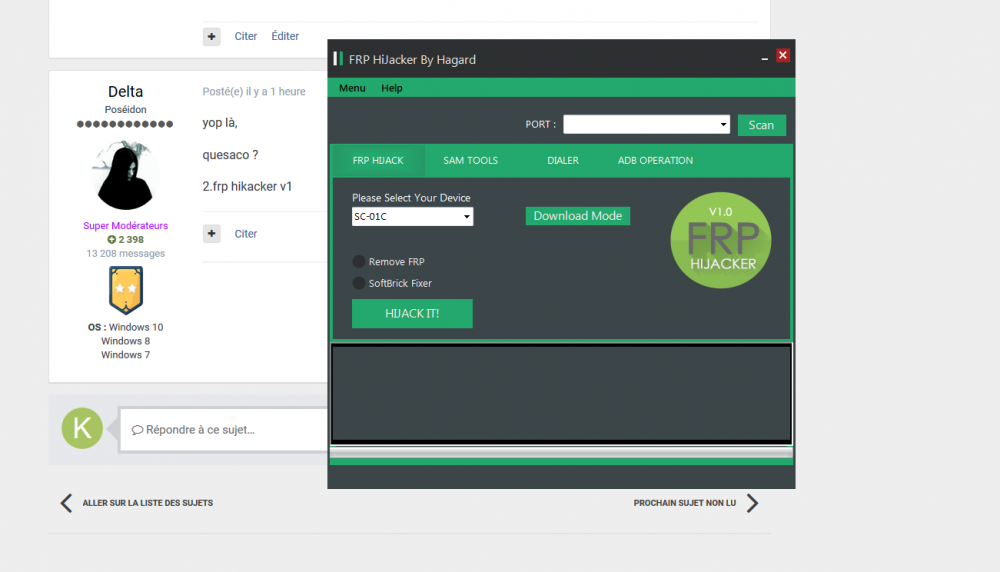Click the plus icon next to Citer and Éditer

click(x=212, y=36)
